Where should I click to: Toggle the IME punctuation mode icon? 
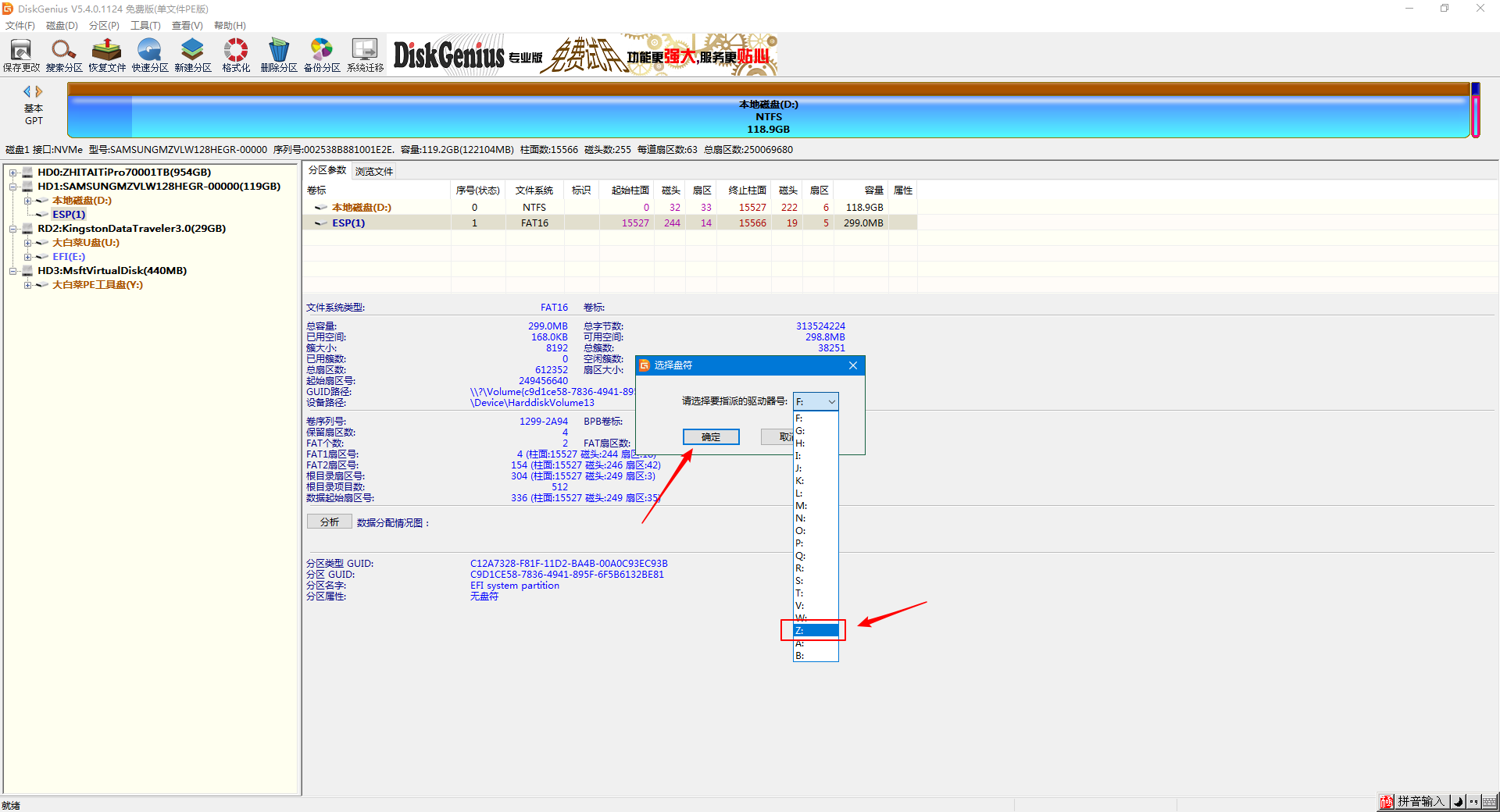(x=1473, y=802)
